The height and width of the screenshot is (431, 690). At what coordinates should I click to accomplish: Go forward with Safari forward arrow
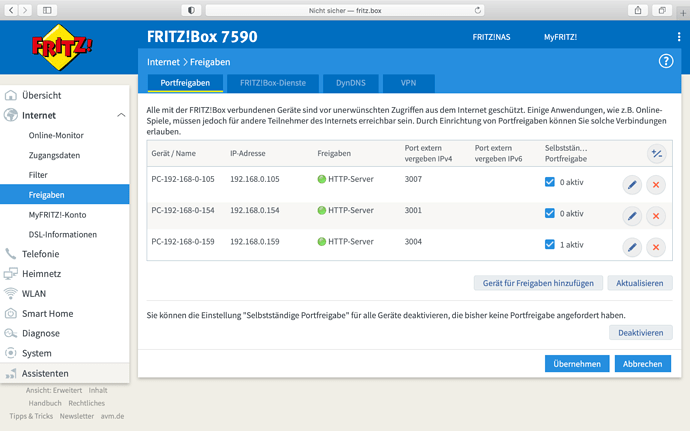[26, 10]
